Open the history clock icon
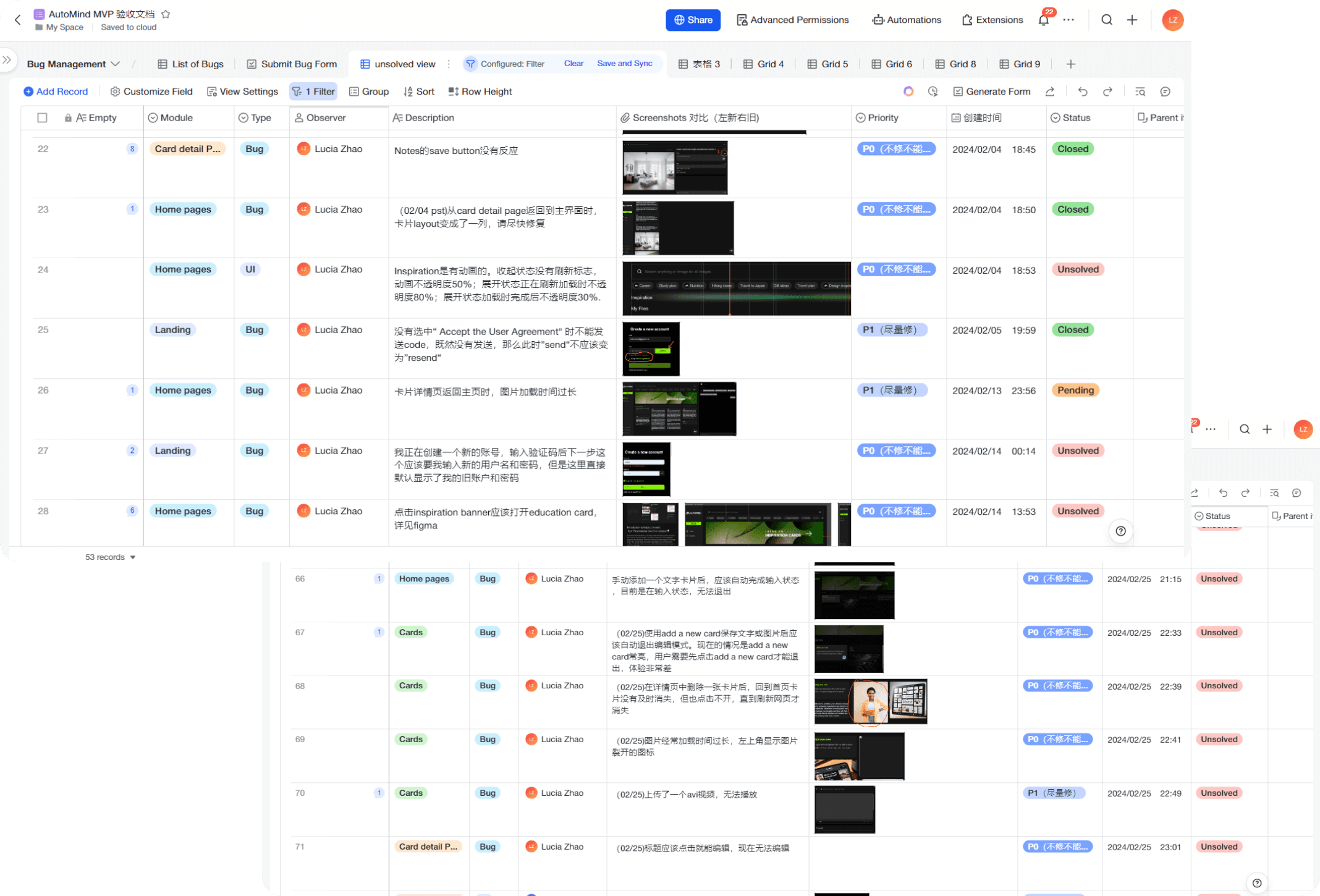 point(933,91)
